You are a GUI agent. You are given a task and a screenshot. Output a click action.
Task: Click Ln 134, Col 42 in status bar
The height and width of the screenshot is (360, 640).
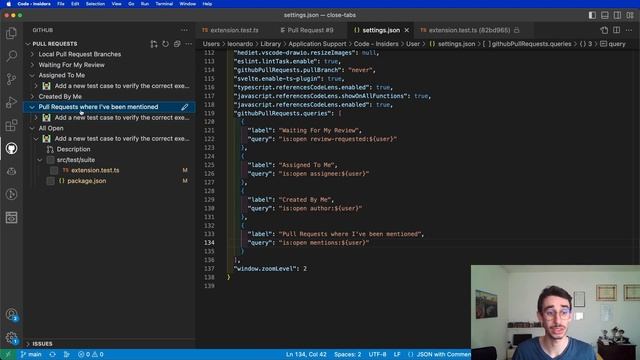306,354
